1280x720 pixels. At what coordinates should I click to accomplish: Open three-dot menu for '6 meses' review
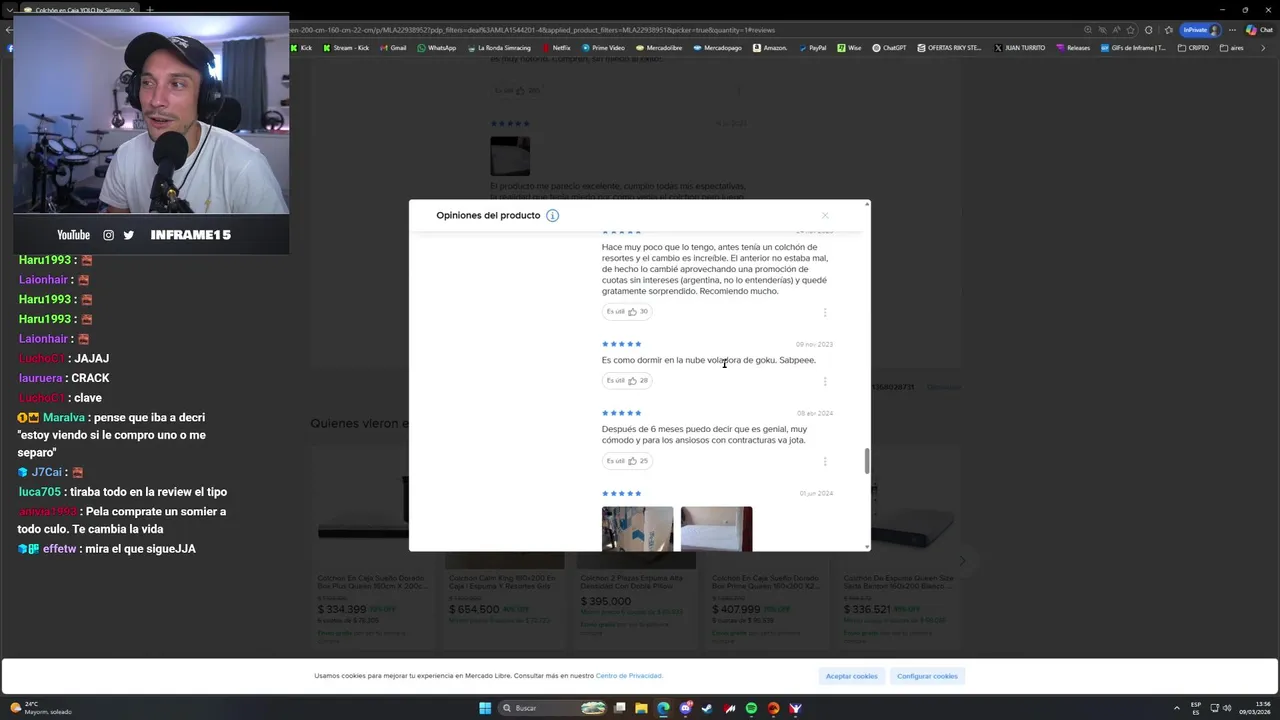coord(825,461)
